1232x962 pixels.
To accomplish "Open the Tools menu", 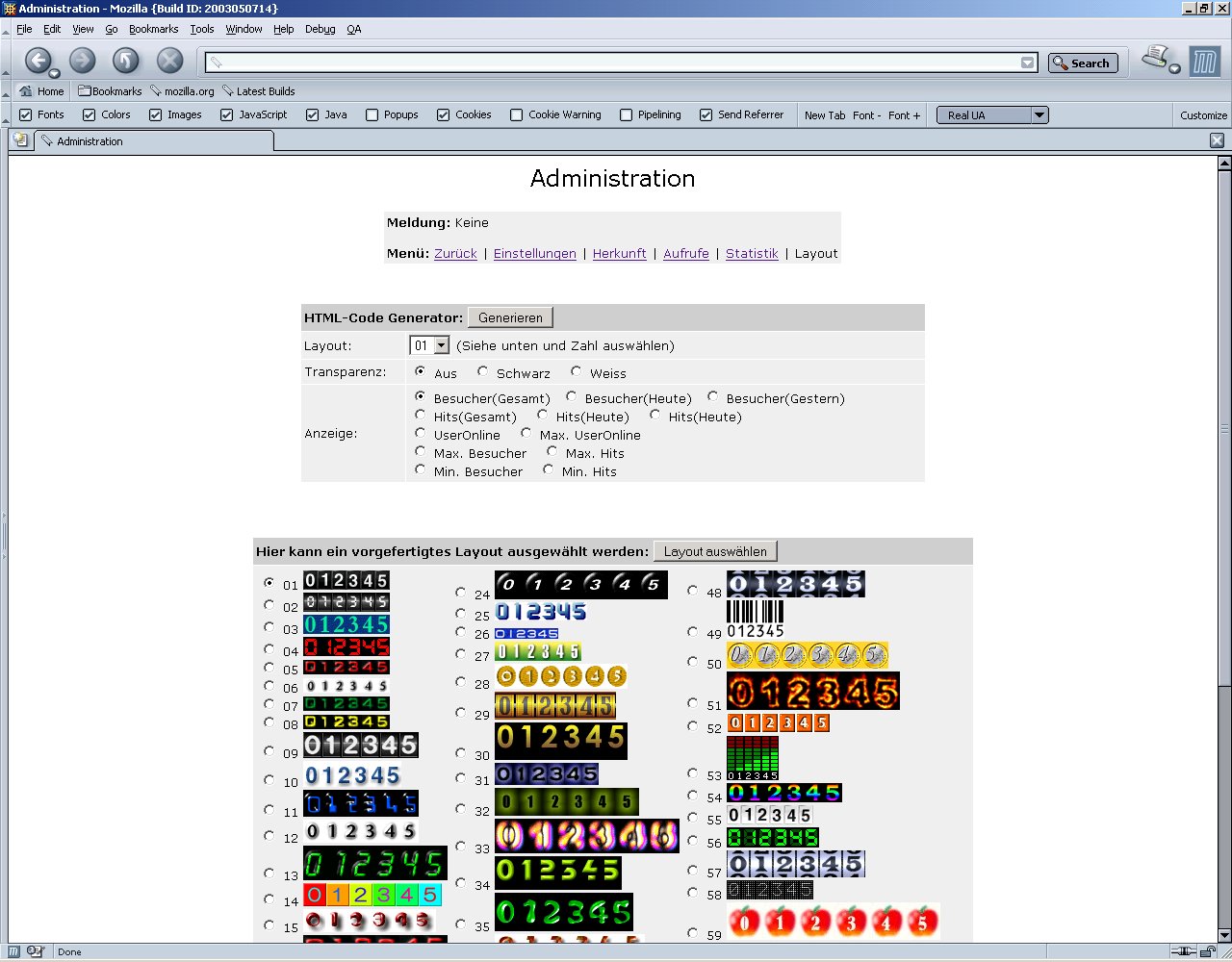I will (x=202, y=29).
